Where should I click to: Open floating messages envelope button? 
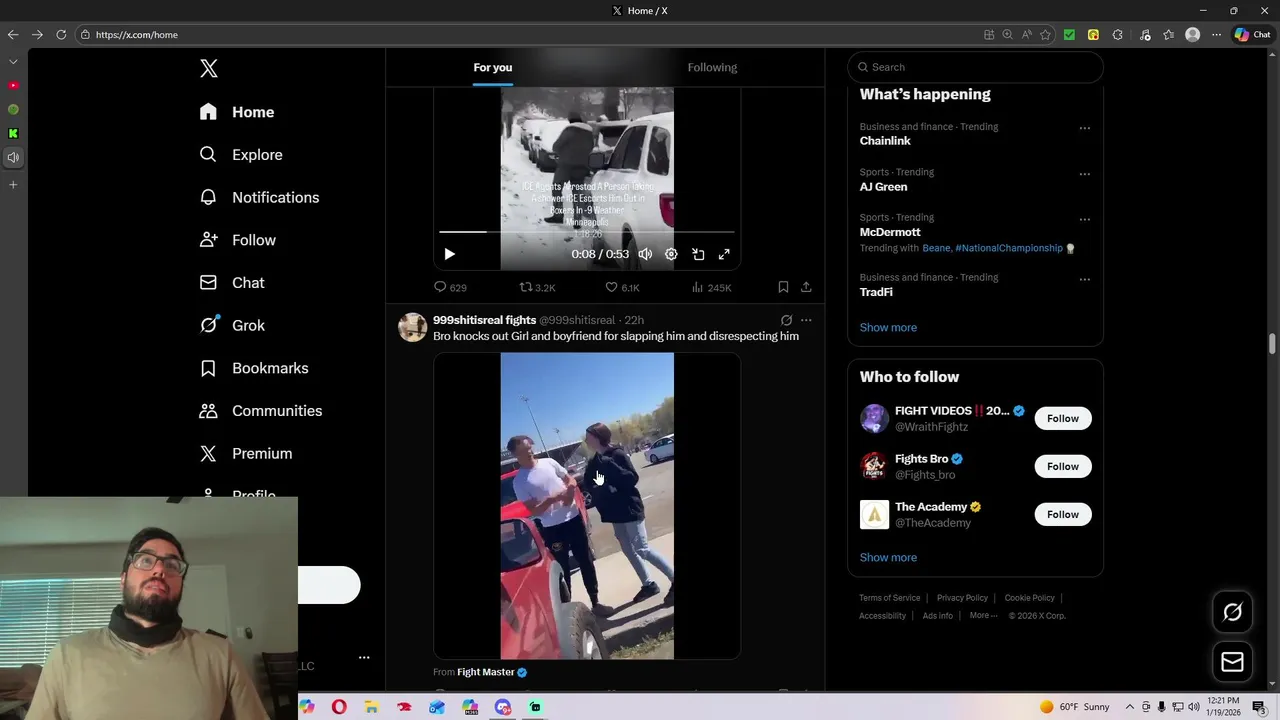pyautogui.click(x=1232, y=662)
